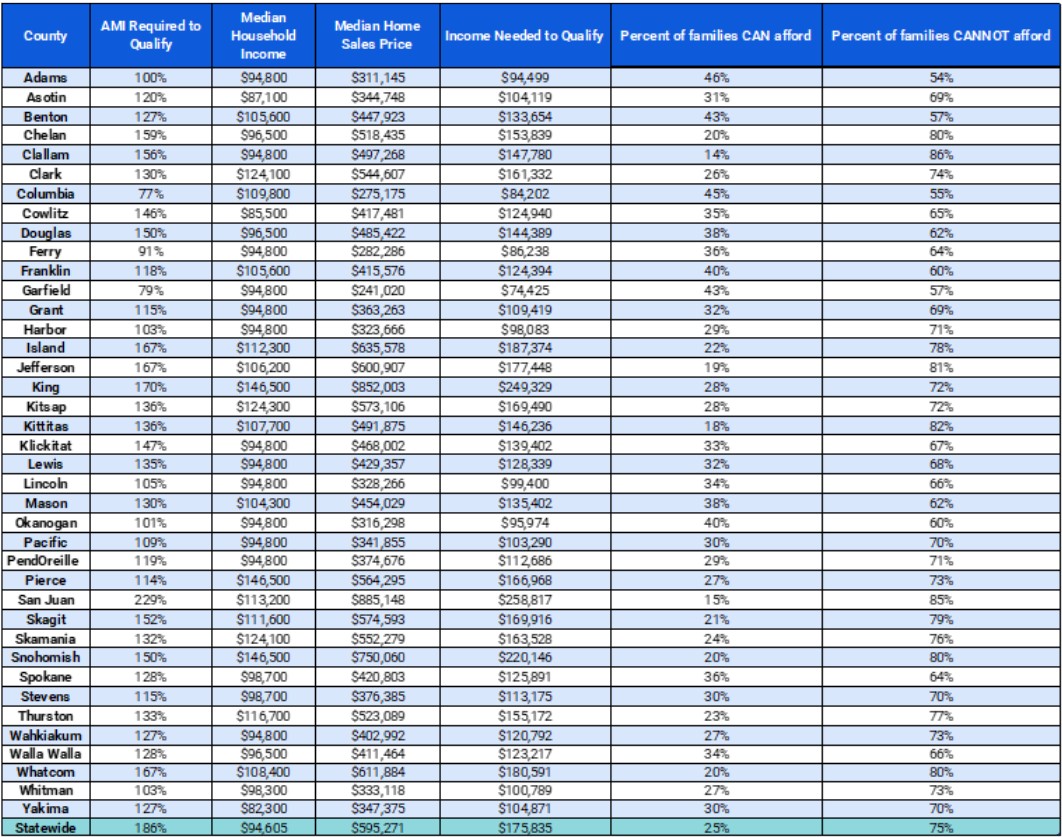1062x837 pixels.
Task: Click the Klickitat row label
Action: 45,446
